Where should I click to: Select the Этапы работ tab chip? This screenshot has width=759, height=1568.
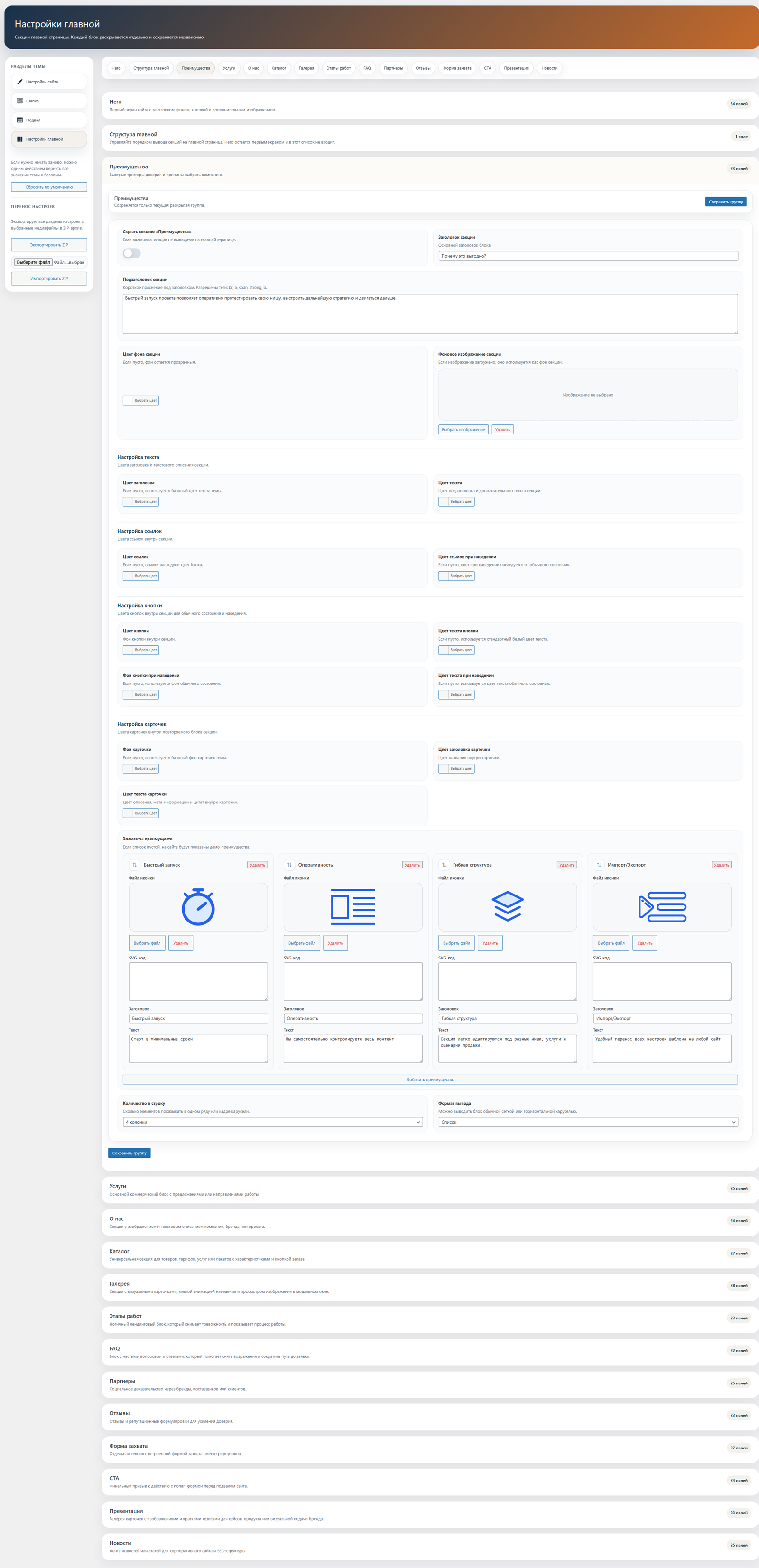338,68
